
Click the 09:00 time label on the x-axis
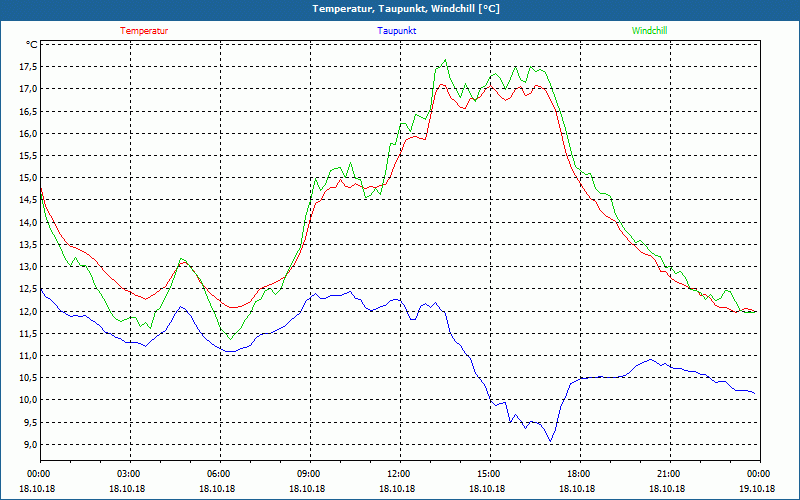click(x=309, y=473)
